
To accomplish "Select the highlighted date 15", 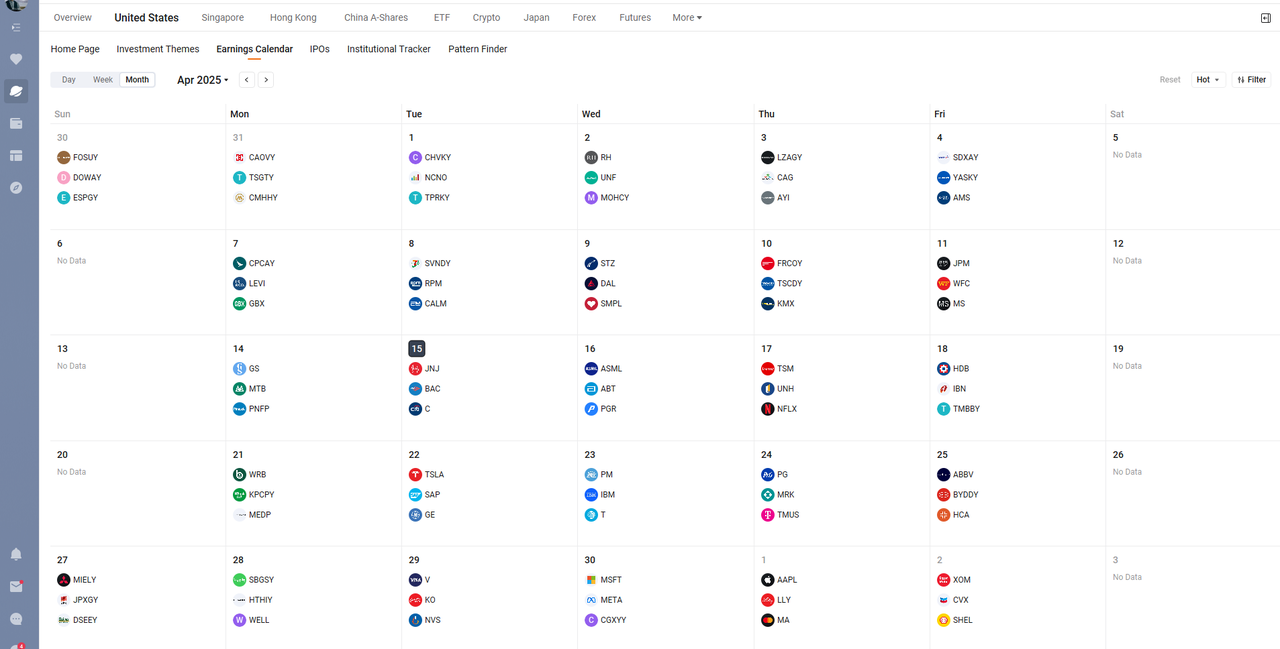I will point(417,349).
